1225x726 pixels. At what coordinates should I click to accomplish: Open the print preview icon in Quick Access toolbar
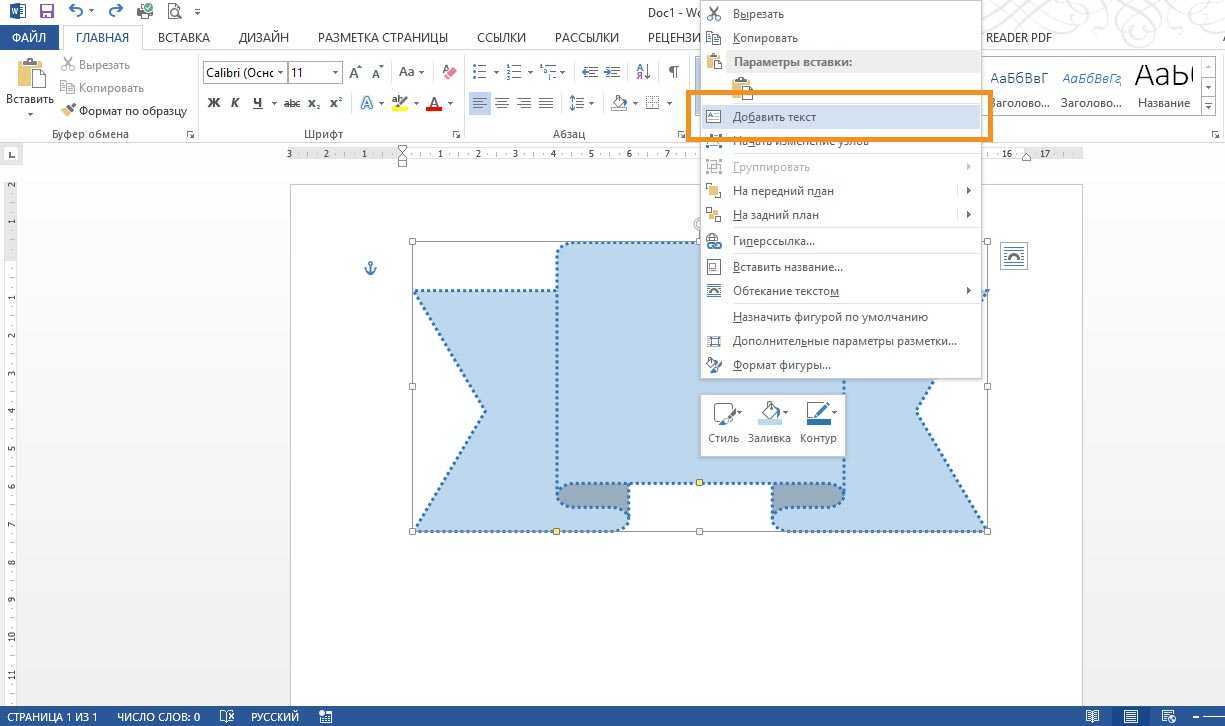click(174, 12)
